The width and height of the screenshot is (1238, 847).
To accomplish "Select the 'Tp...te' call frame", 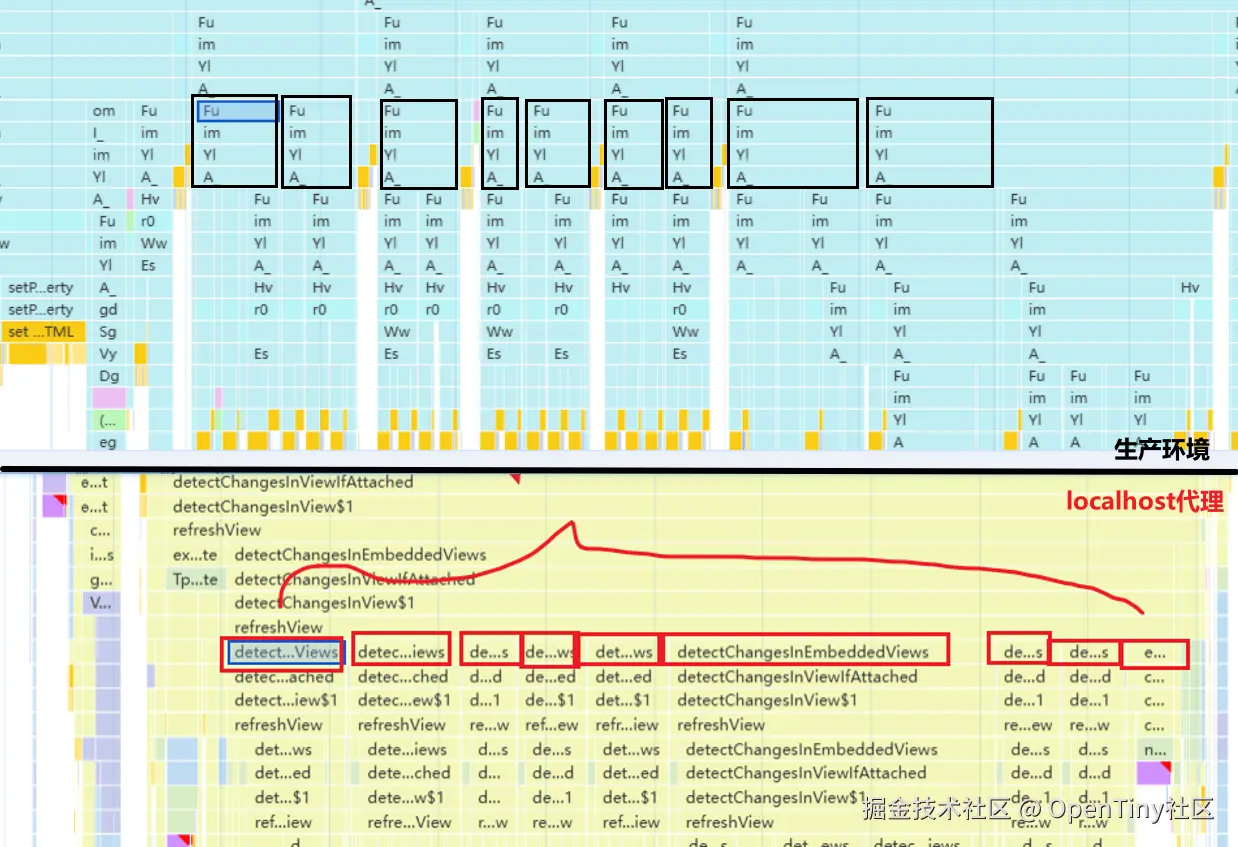I will click(x=195, y=579).
